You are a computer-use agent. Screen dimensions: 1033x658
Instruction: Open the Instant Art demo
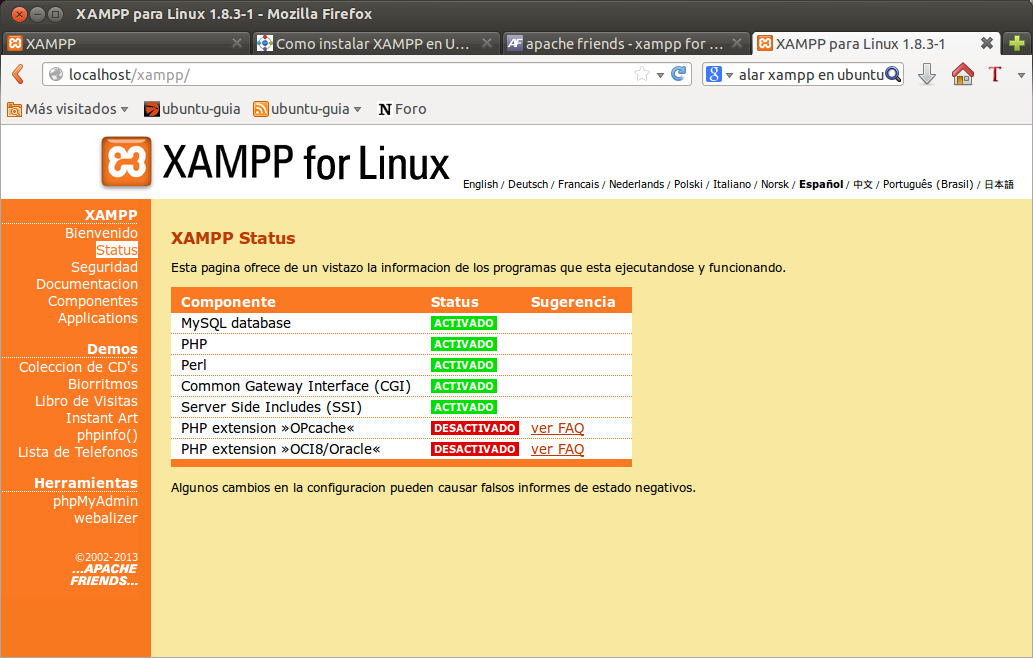101,418
